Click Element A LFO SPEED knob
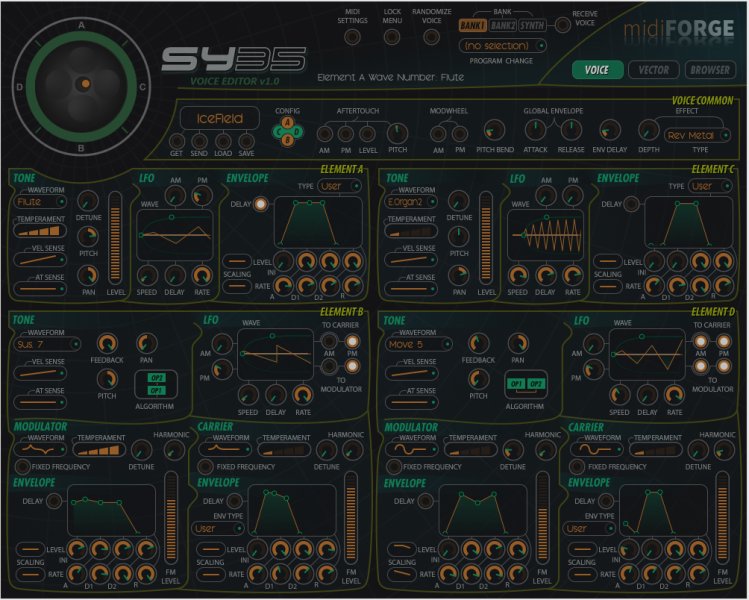Viewport: 749px width, 600px height. tap(147, 276)
